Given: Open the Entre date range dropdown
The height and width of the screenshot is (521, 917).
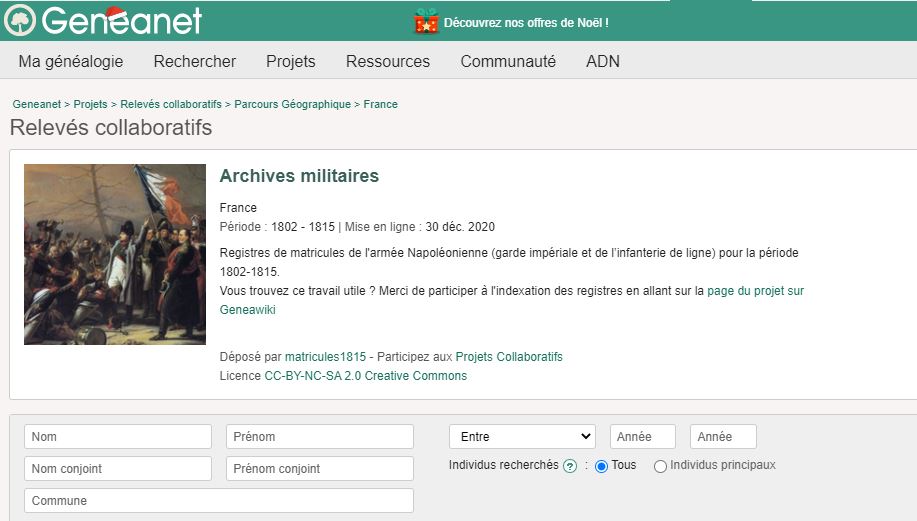Looking at the screenshot, I should click(x=522, y=437).
